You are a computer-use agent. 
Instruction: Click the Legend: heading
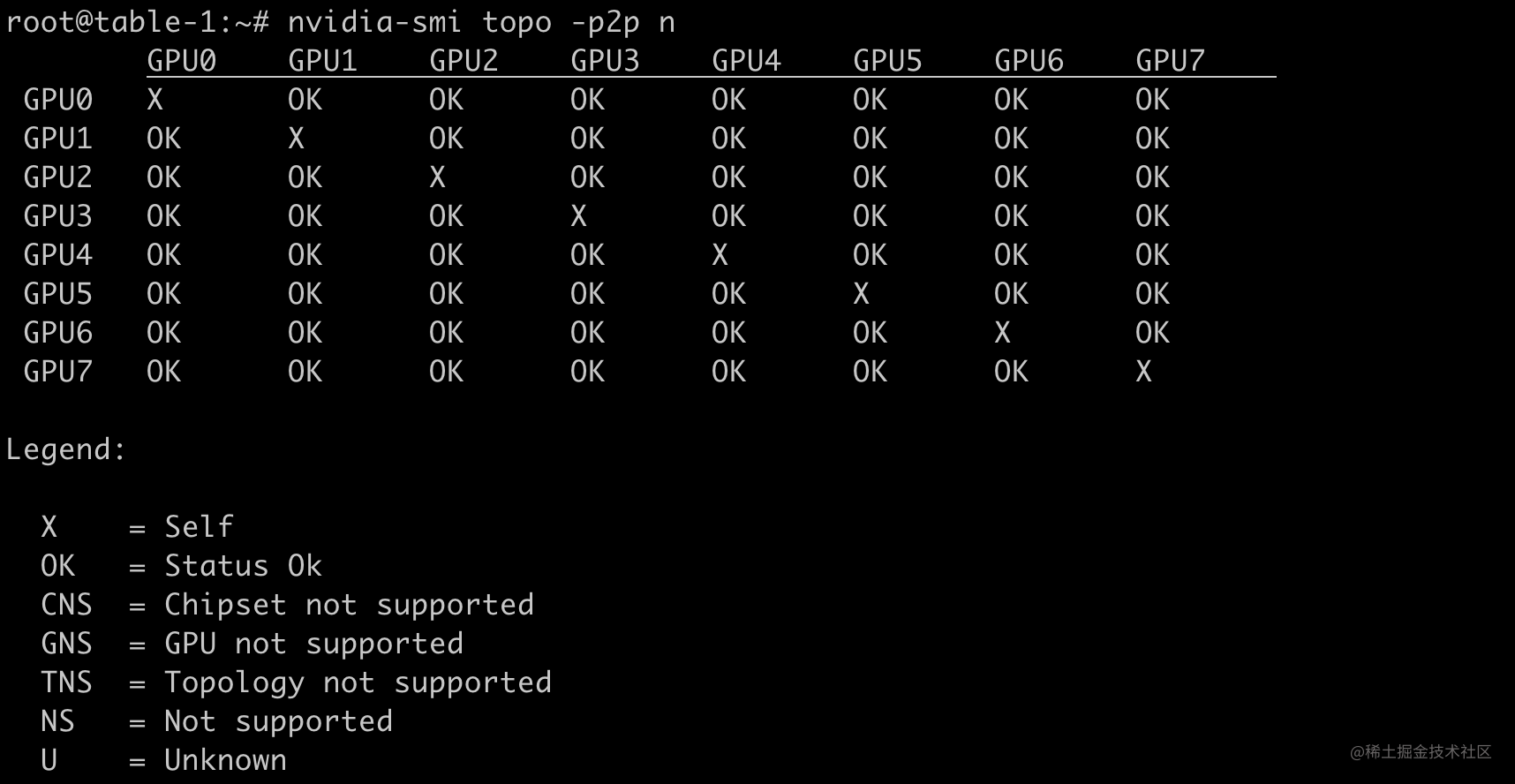pos(66,449)
